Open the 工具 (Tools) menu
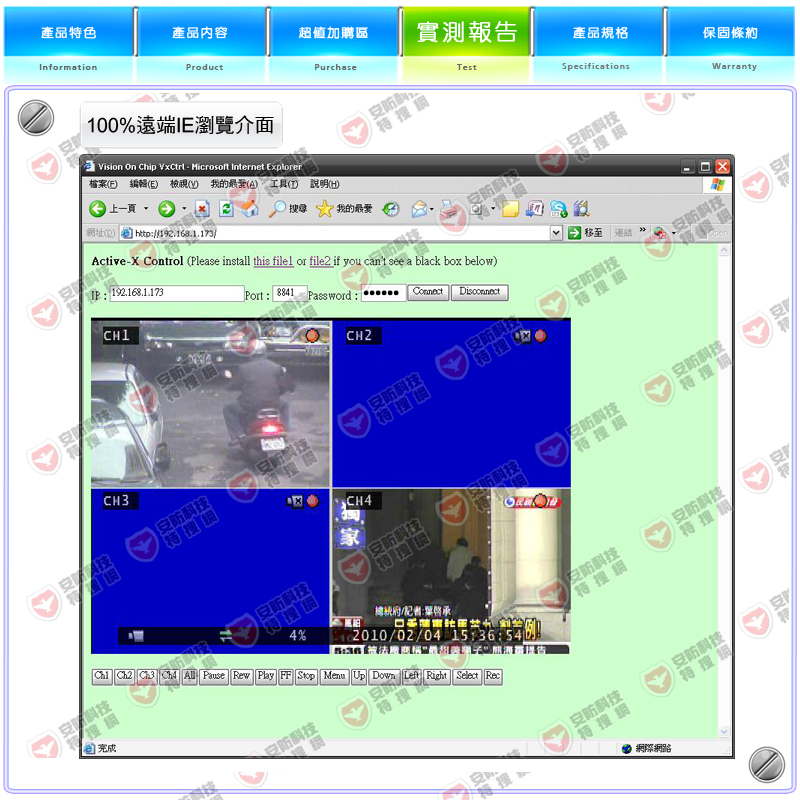Image resolution: width=800 pixels, height=800 pixels. (284, 184)
